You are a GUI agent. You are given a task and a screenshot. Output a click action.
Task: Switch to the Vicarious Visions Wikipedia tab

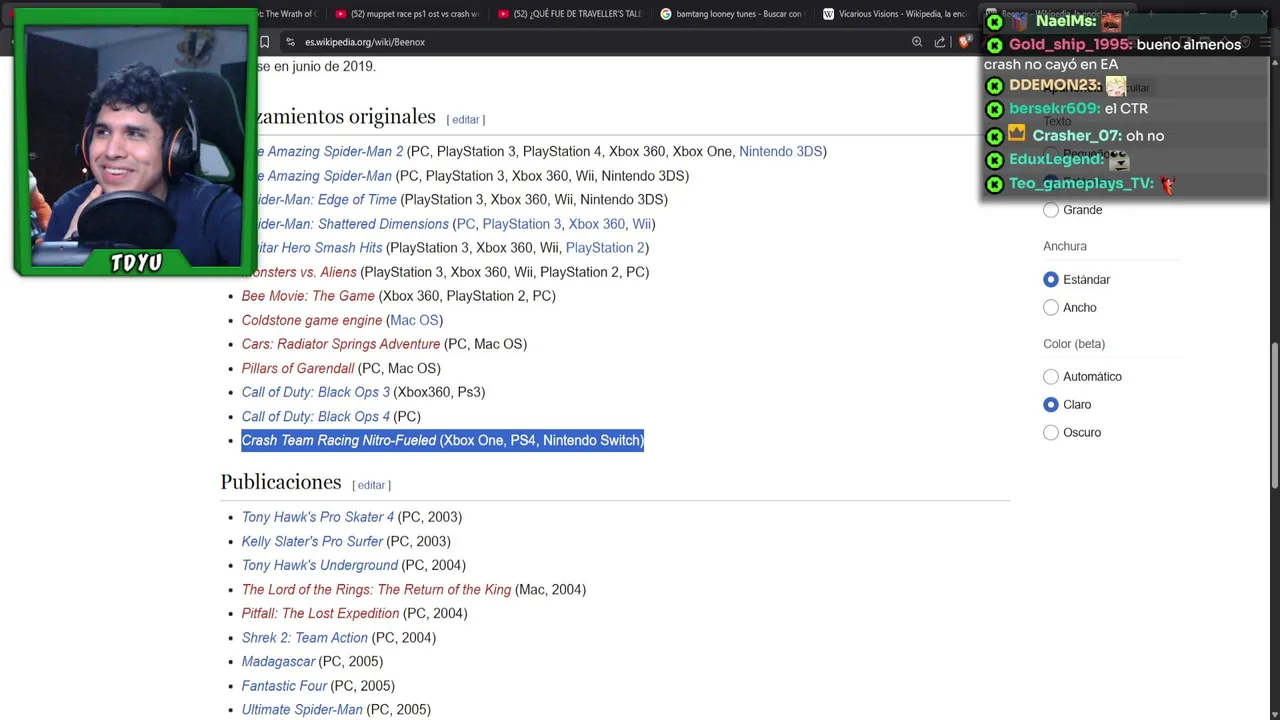[x=894, y=14]
